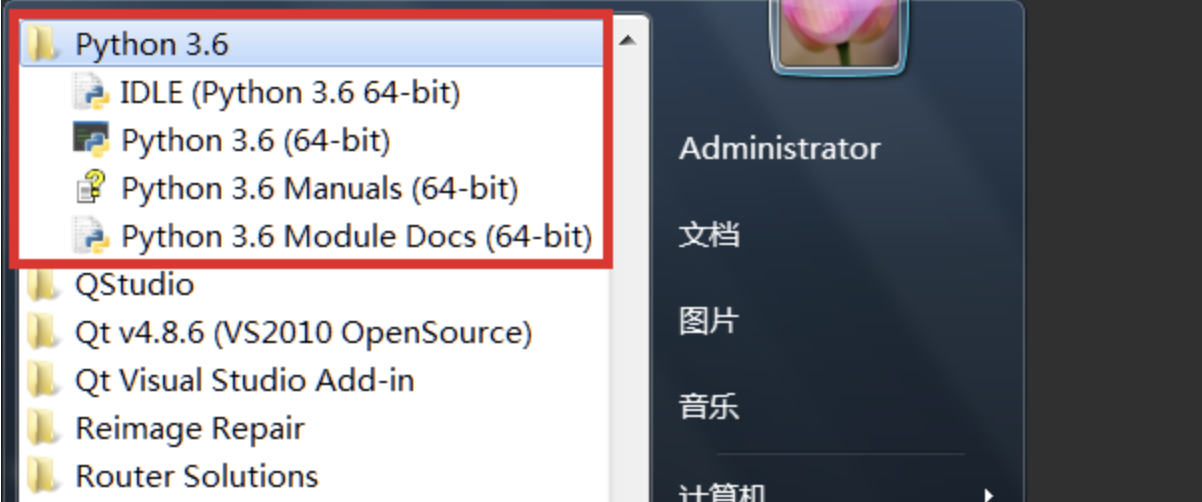Click the Router Solutions folder icon
The width and height of the screenshot is (1202, 502).
point(43,475)
